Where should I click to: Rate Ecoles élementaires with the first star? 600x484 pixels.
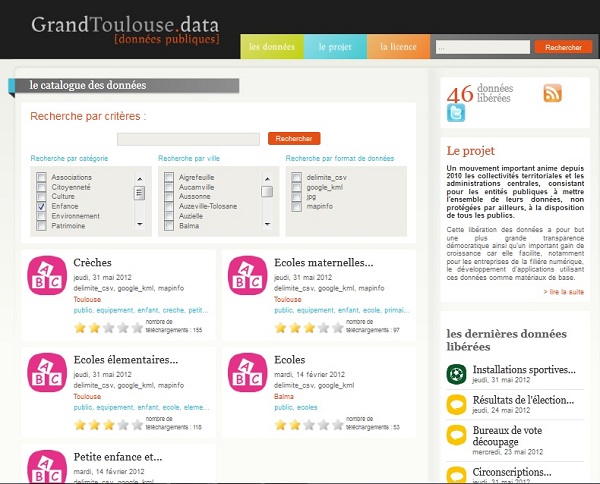(x=80, y=425)
